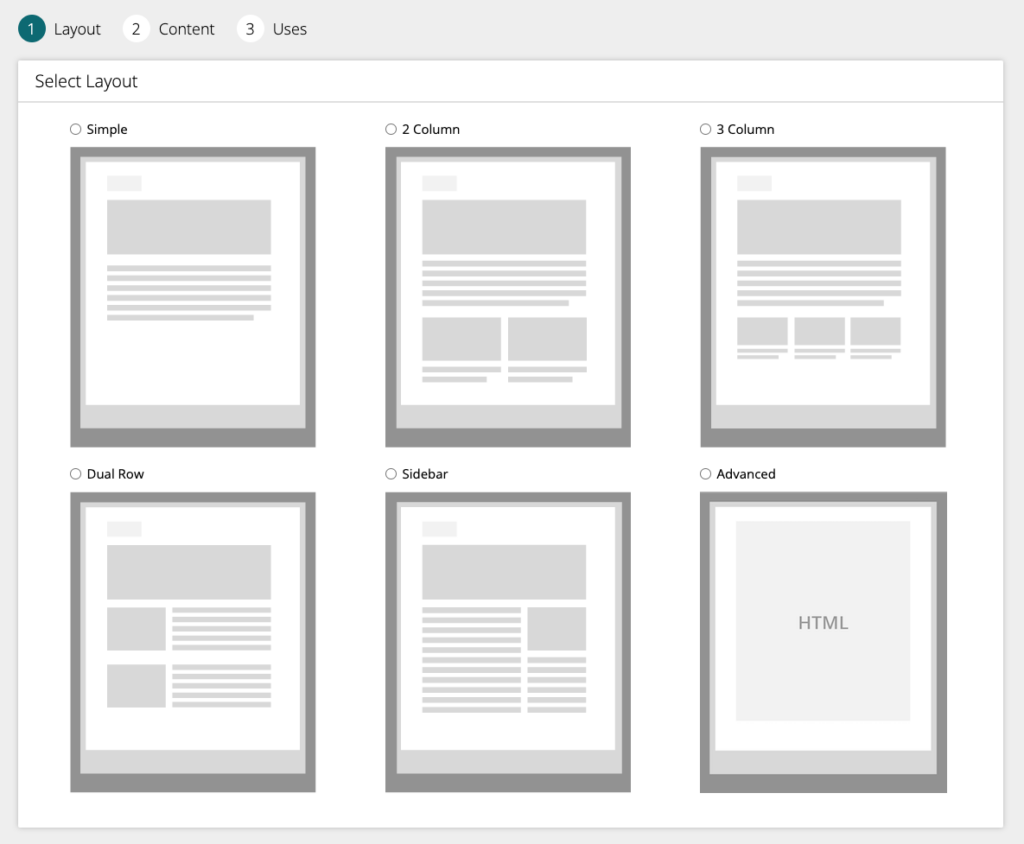Click the "Simple" label text
Image resolution: width=1024 pixels, height=844 pixels.
coord(106,129)
